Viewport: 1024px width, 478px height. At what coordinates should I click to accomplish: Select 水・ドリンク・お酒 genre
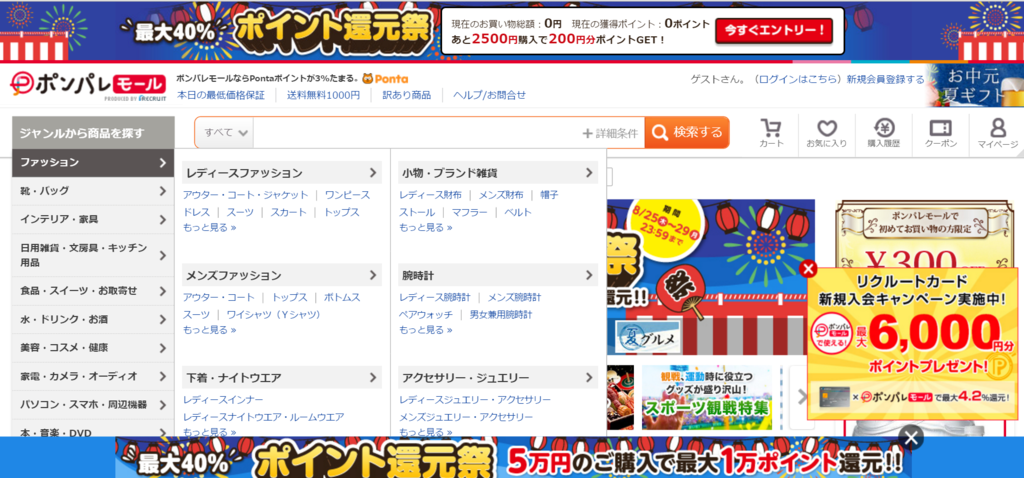point(93,319)
